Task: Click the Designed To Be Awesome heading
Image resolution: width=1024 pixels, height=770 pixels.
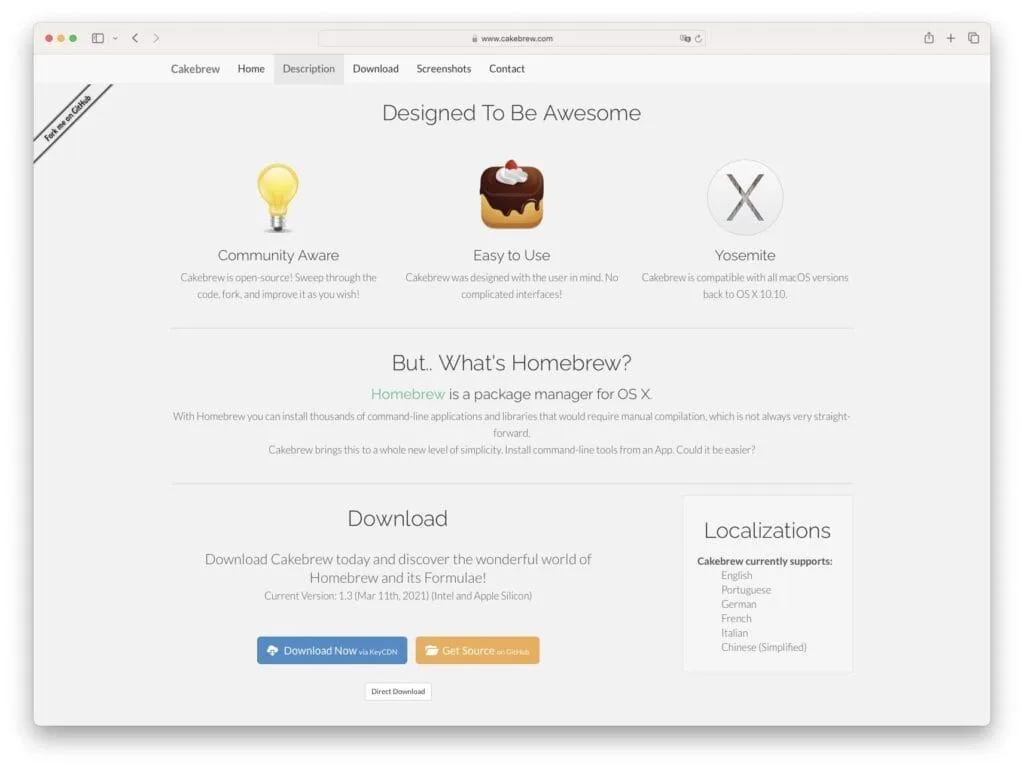Action: point(511,113)
